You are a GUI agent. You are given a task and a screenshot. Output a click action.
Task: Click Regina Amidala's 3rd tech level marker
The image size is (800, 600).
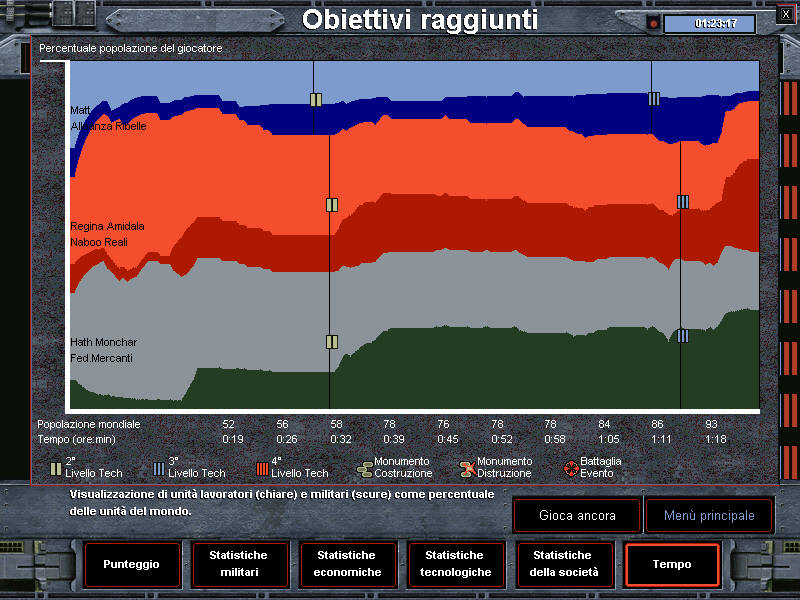pos(683,201)
